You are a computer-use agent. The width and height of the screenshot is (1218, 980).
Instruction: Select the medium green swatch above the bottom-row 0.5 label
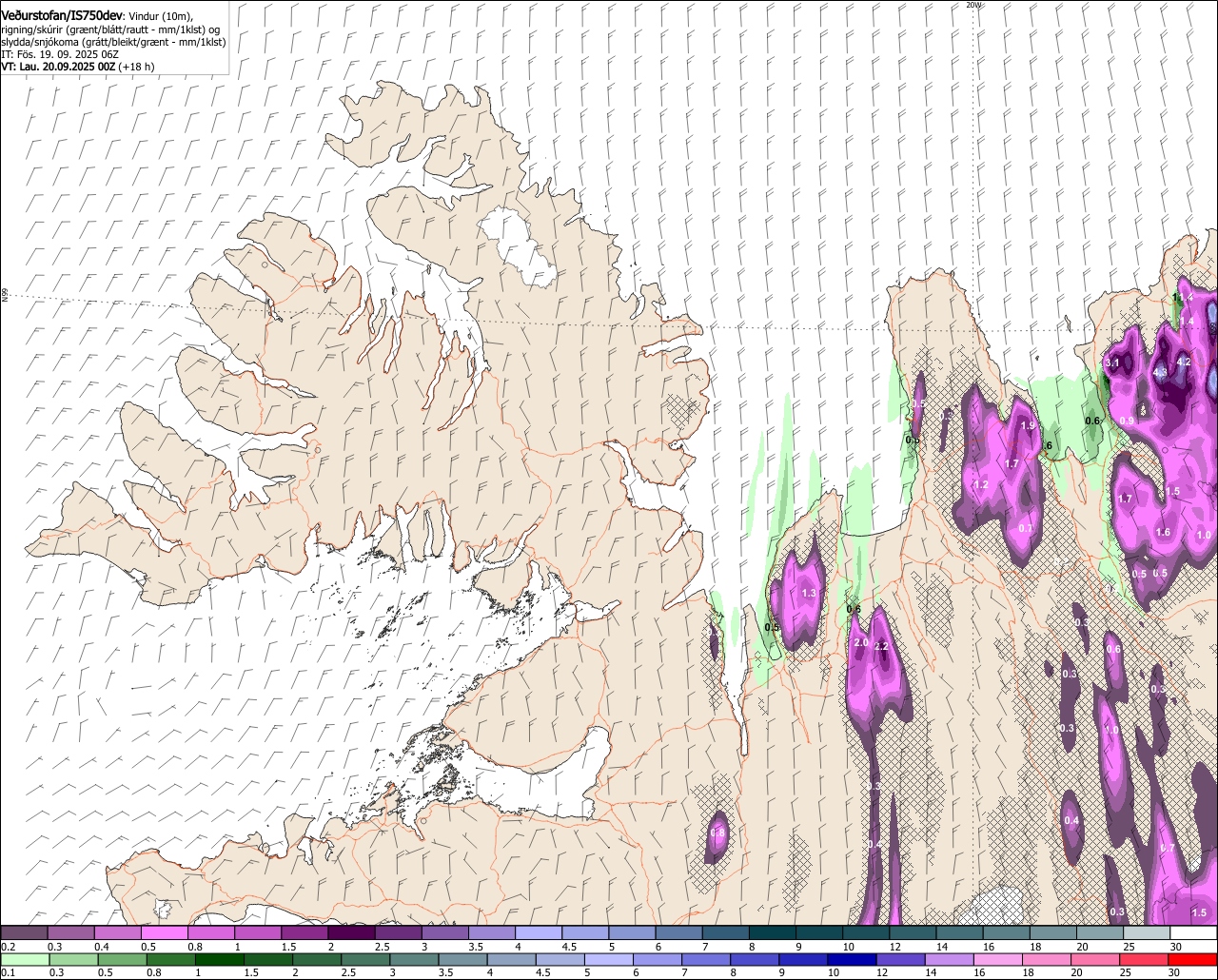122,960
